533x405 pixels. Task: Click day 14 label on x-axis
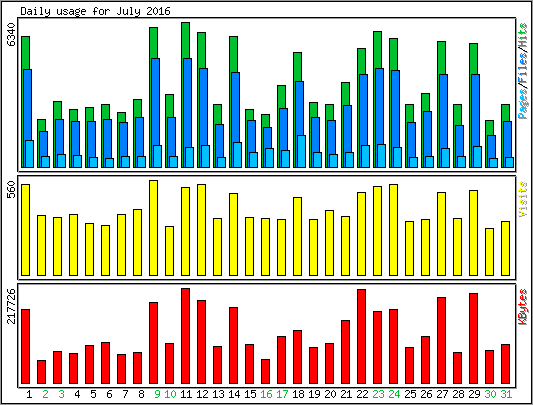234,394
